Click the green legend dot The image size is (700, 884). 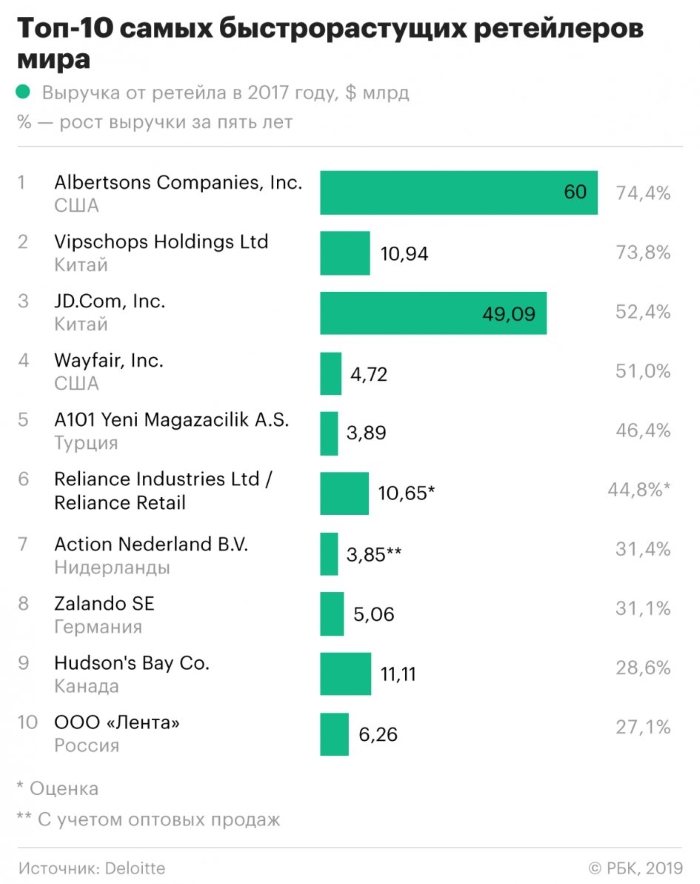click(25, 94)
